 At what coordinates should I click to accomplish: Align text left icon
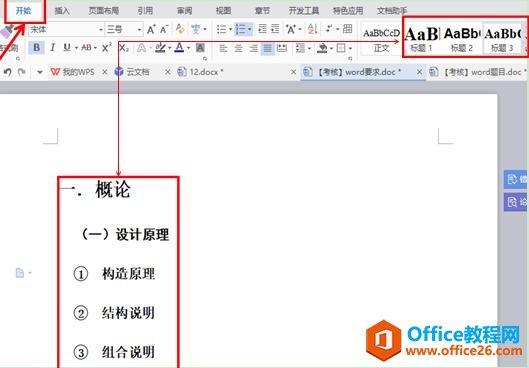tap(223, 48)
